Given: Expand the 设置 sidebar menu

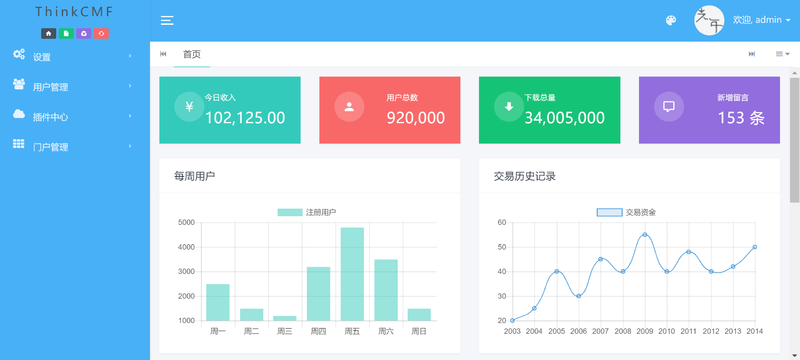Looking at the screenshot, I should tap(75, 57).
